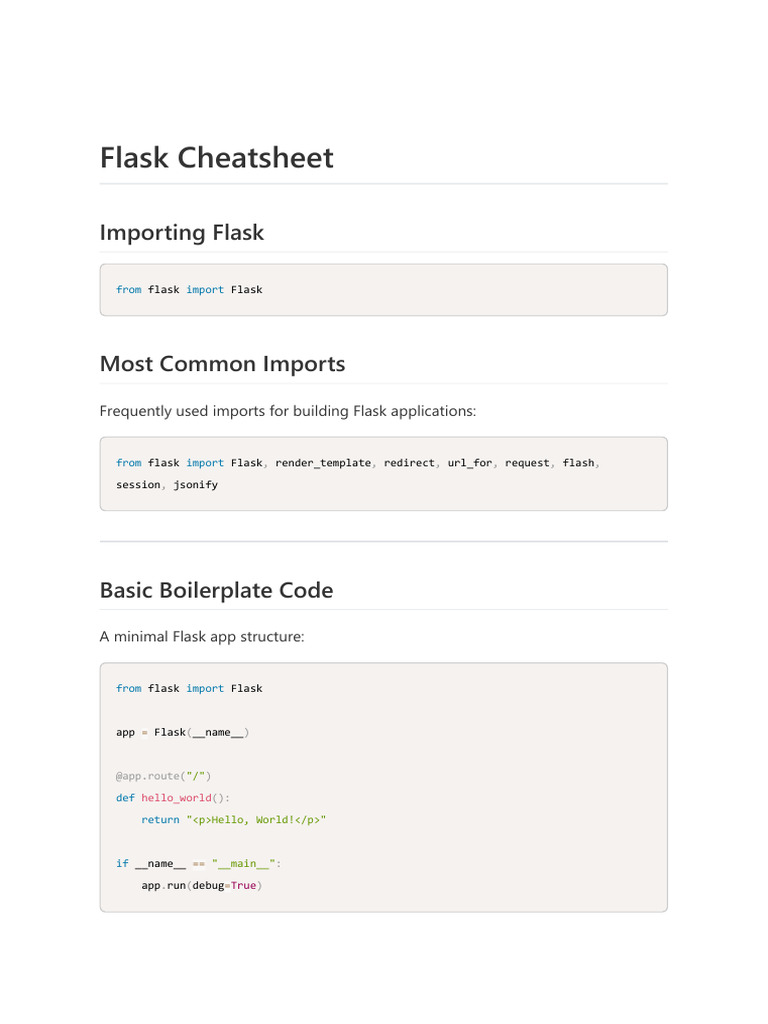
Task: Click the Most Common Imports heading
Action: [x=222, y=364]
